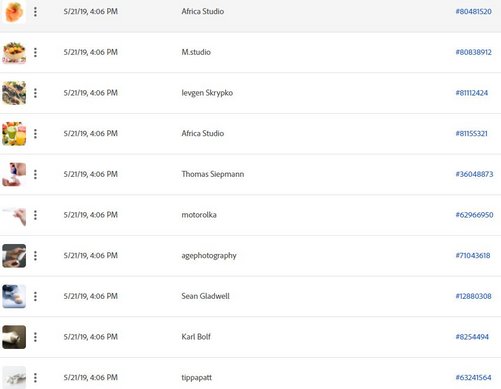The image size is (501, 389).
Task: Open the three-dot menu for the Sean Gladwell row
Action: [35, 296]
